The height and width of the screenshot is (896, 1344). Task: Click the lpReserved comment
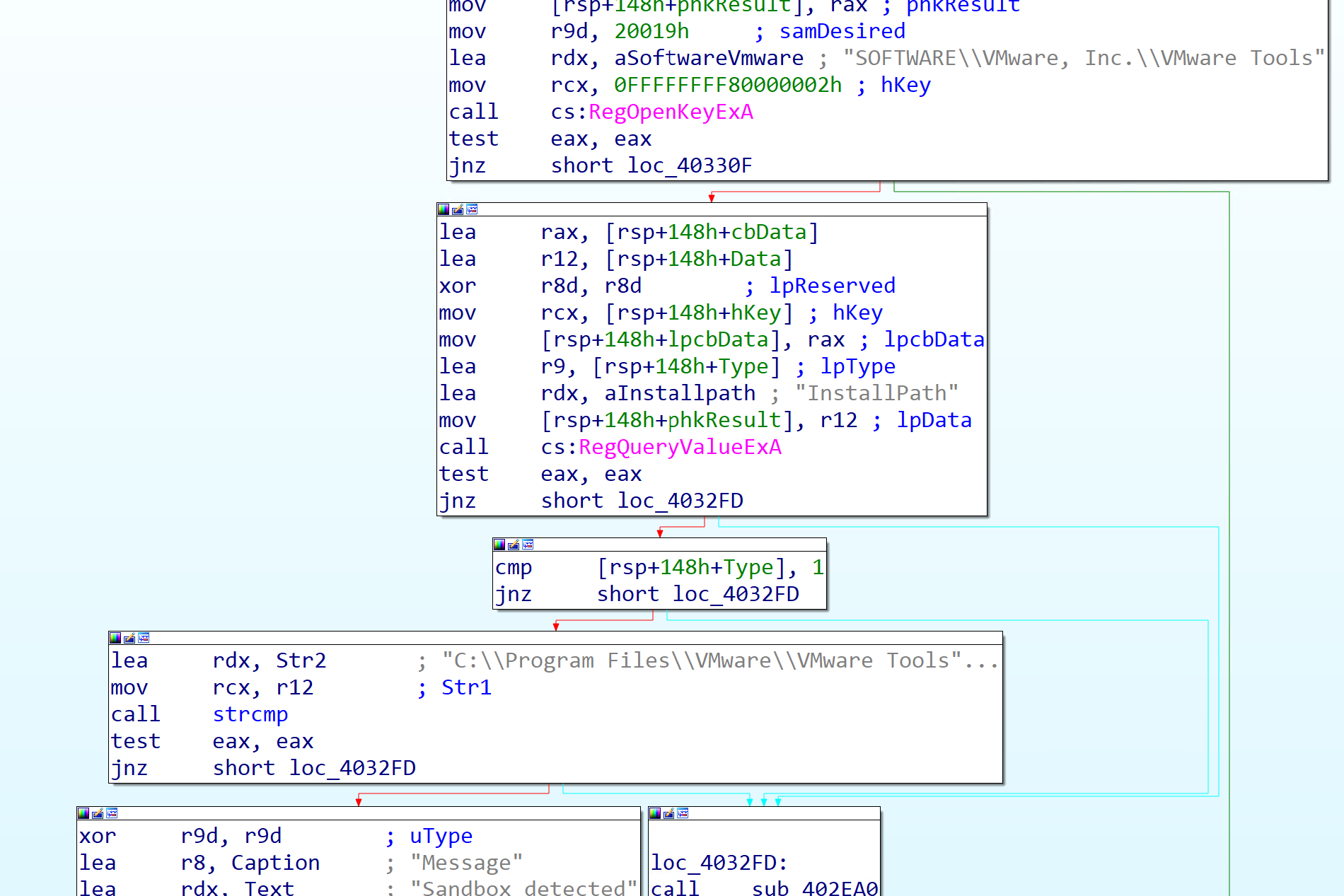[x=833, y=286]
